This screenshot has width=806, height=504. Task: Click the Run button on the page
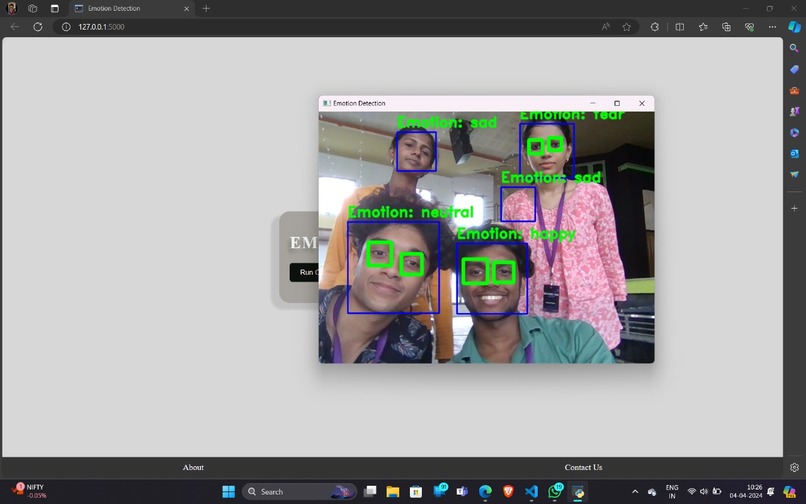(x=304, y=272)
